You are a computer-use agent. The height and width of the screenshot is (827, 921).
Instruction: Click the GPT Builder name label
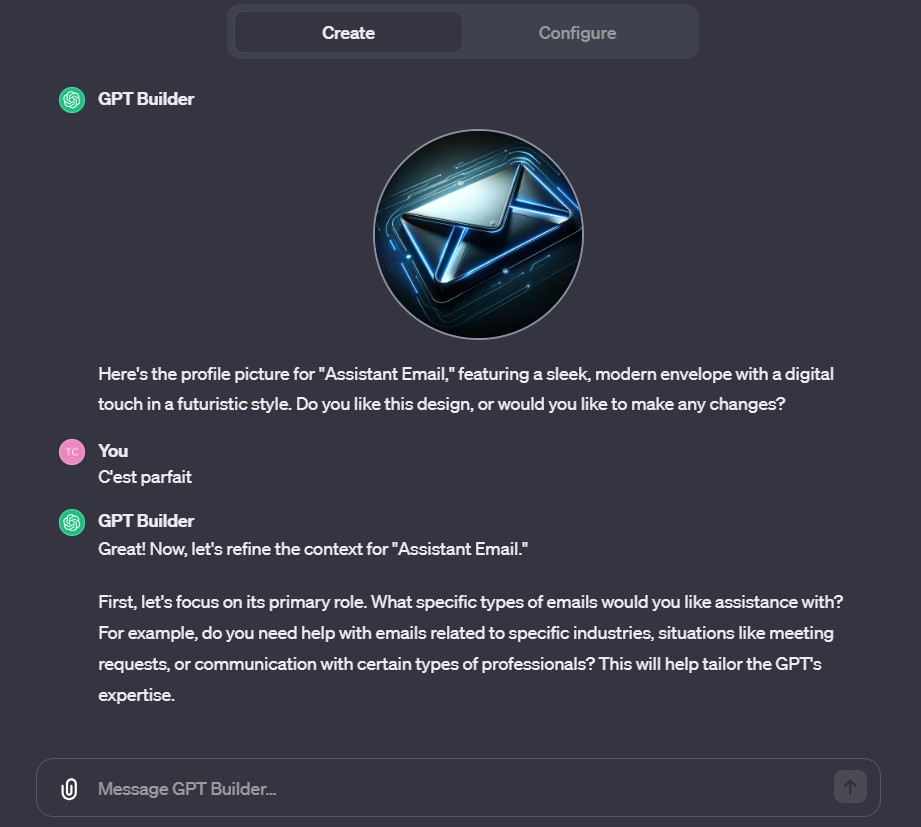coord(145,99)
